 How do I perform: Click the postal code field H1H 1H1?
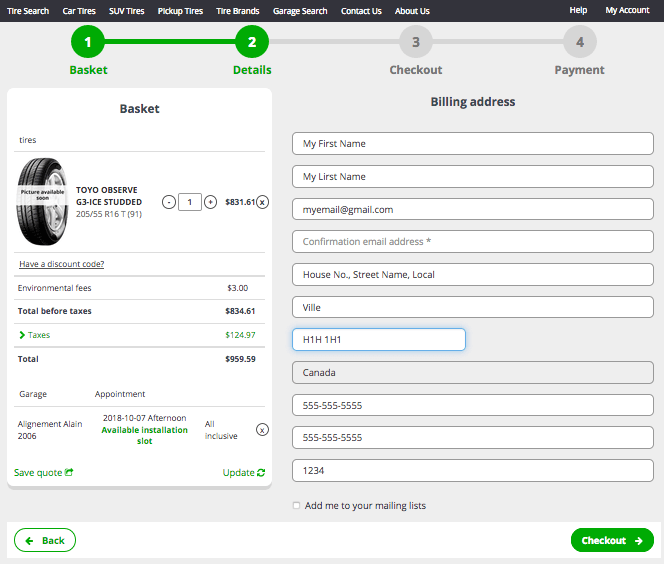pos(379,340)
